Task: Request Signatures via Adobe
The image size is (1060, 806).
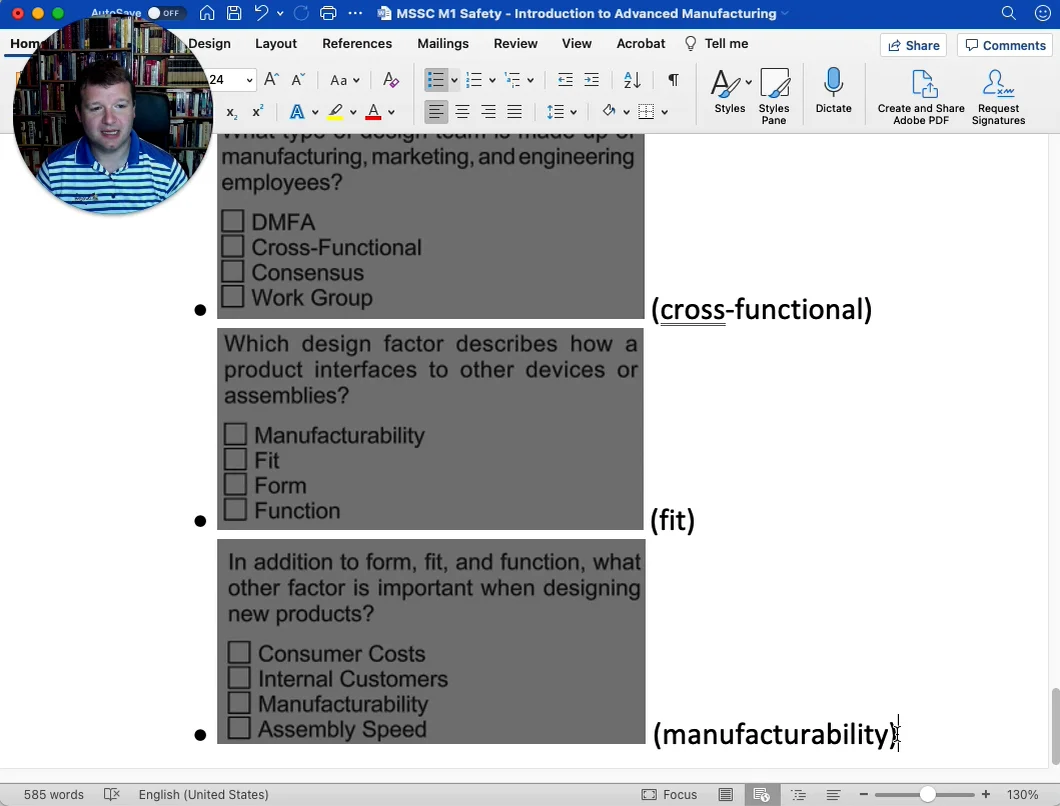Action: [998, 96]
